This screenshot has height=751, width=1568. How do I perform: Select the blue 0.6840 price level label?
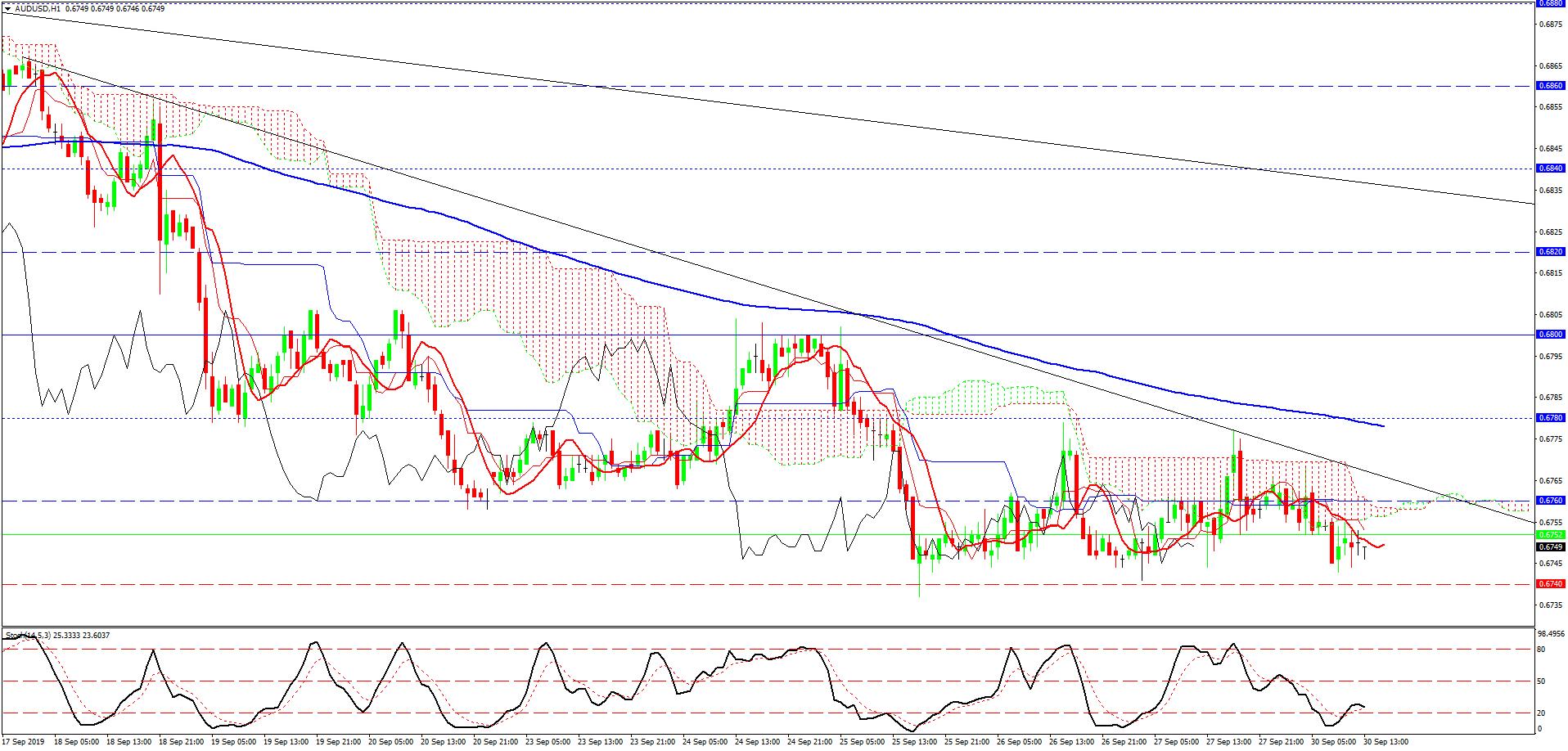[x=1551, y=169]
